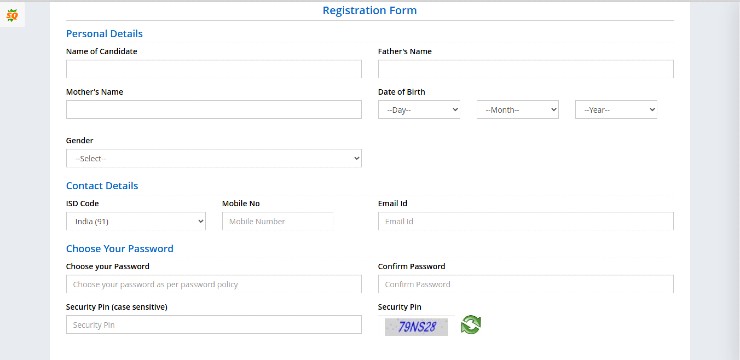Focus the Email Id input box
The image size is (740, 360).
click(526, 221)
